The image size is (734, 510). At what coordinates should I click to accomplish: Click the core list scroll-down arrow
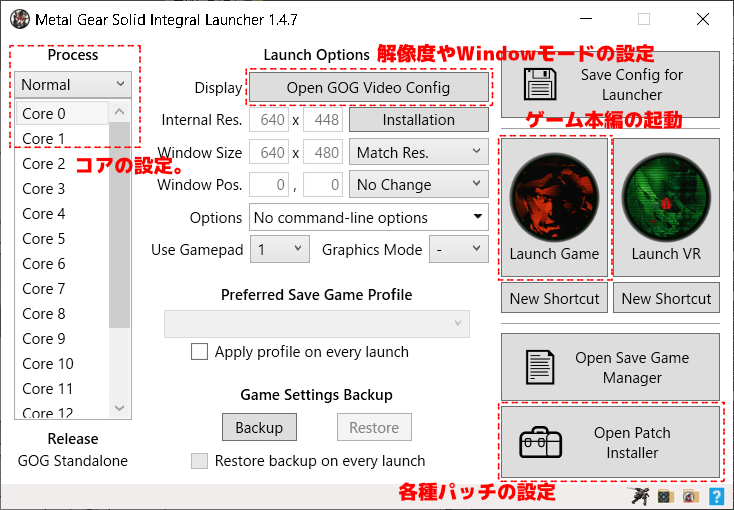(x=119, y=408)
